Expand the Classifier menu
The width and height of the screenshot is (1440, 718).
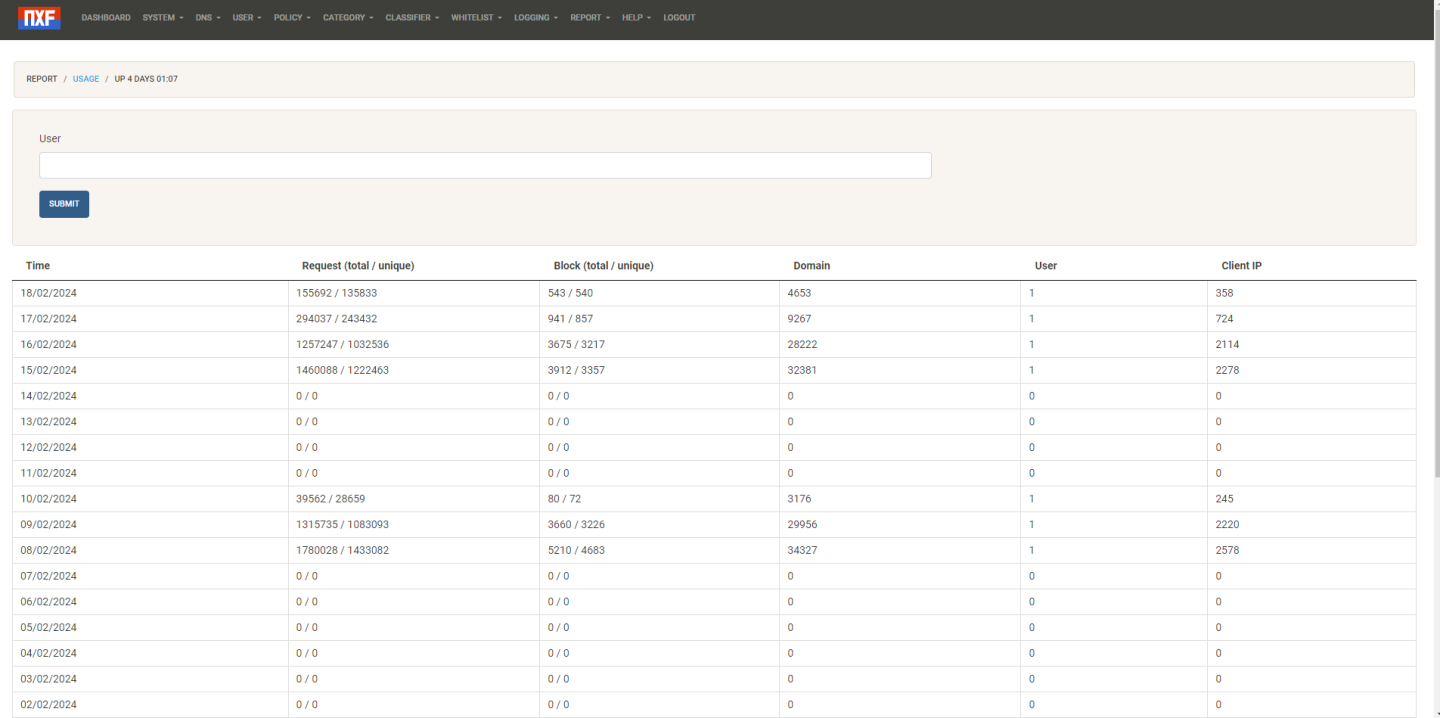(412, 18)
